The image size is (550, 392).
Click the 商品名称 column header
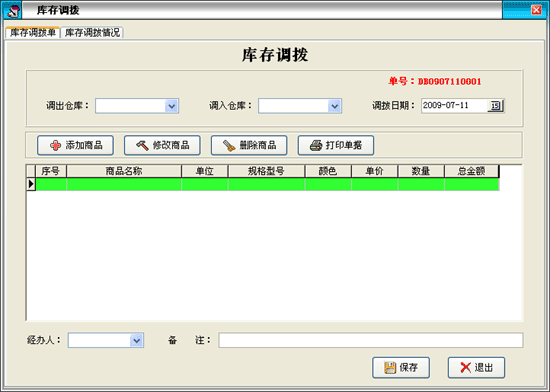(124, 171)
